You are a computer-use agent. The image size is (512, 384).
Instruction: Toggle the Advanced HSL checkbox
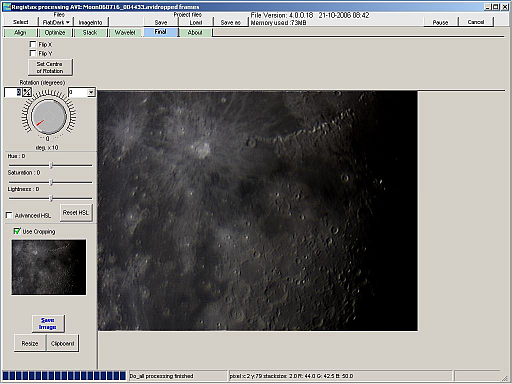[x=9, y=215]
